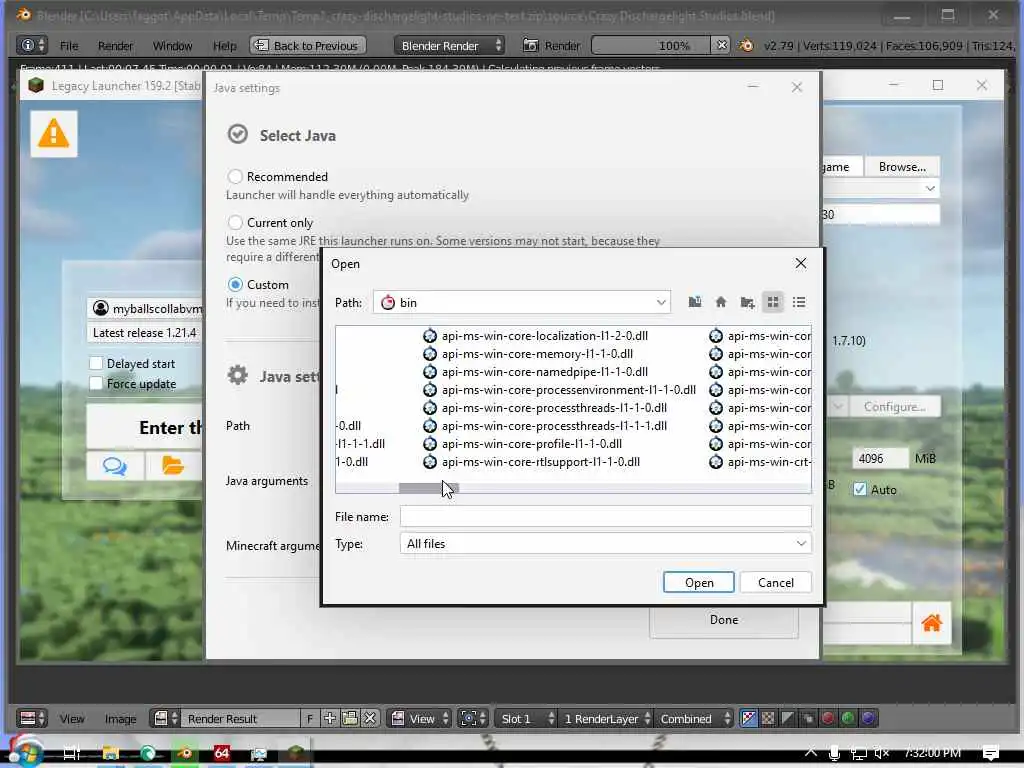The image size is (1024, 768).
Task: Open the View menu in image editor
Action: pos(72,719)
